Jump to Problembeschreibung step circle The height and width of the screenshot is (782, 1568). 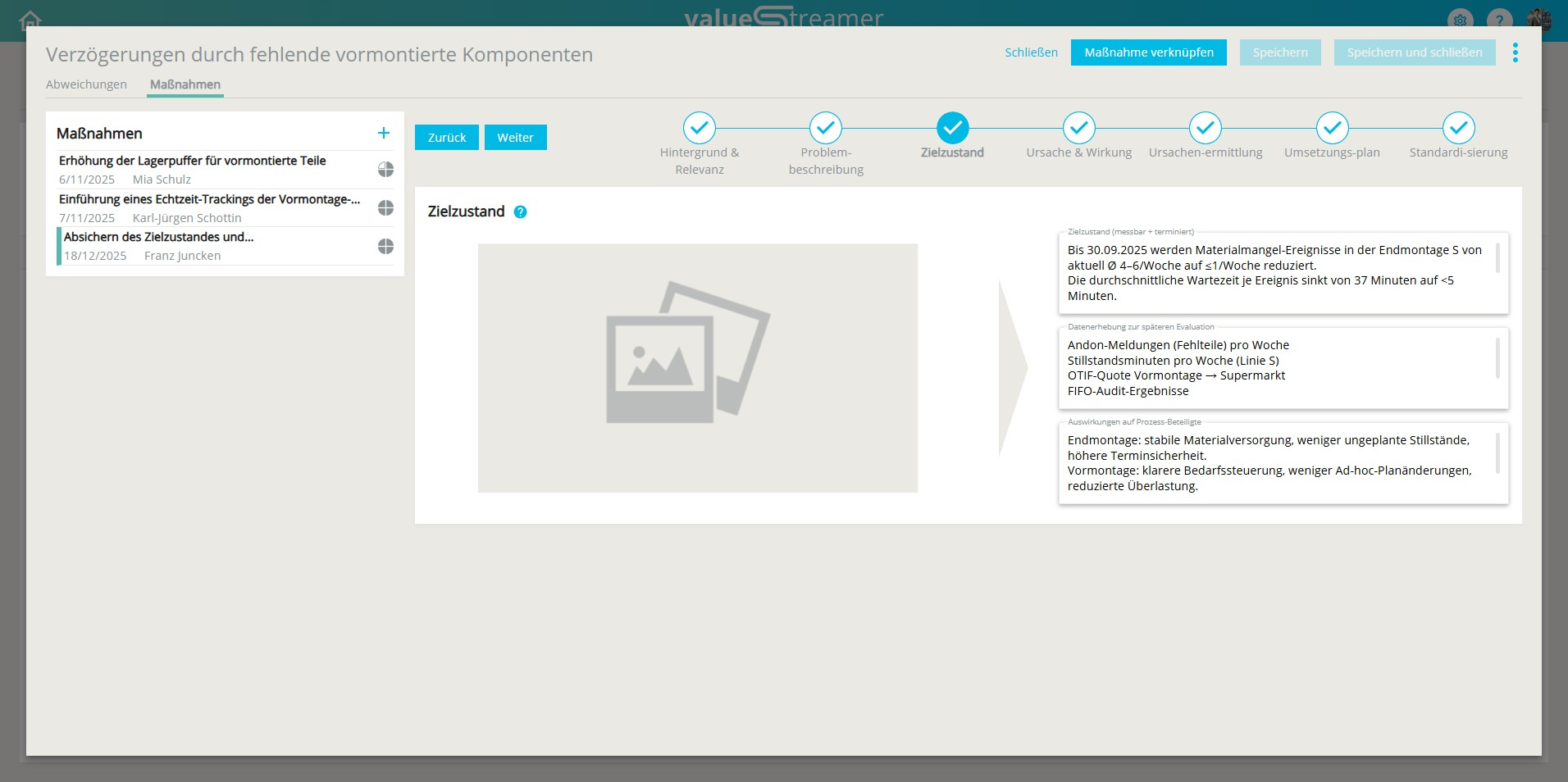(825, 128)
